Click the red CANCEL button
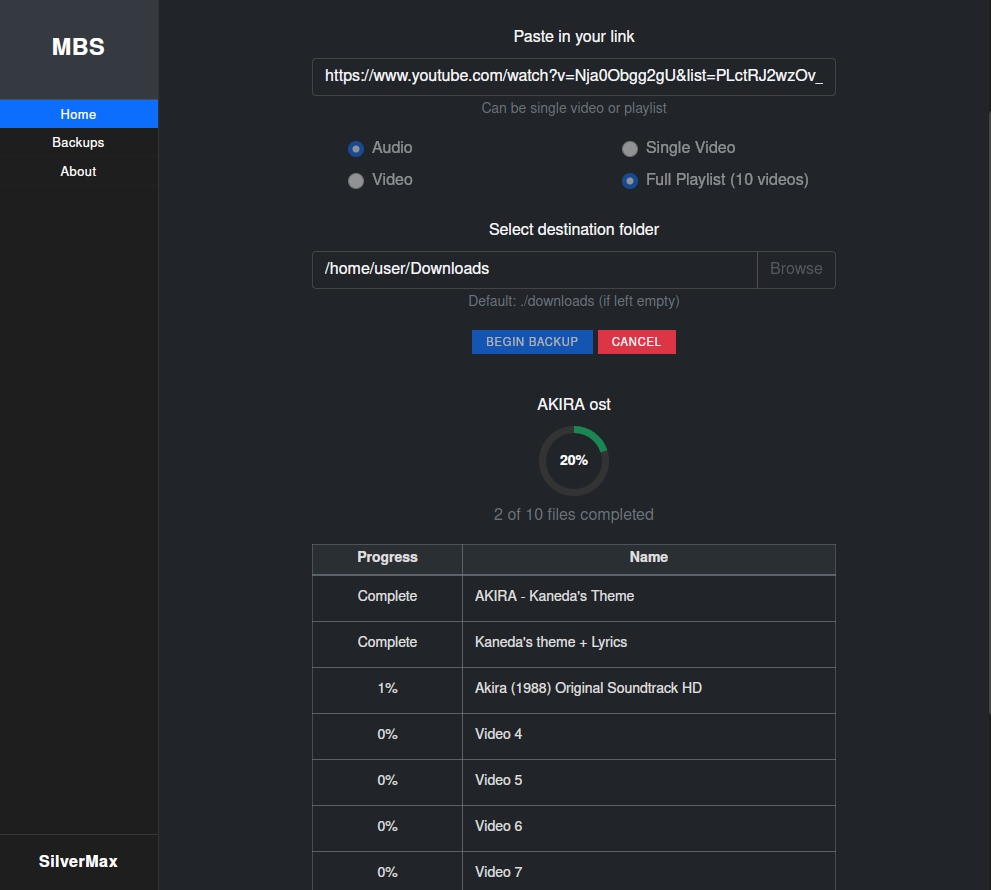 click(x=636, y=342)
